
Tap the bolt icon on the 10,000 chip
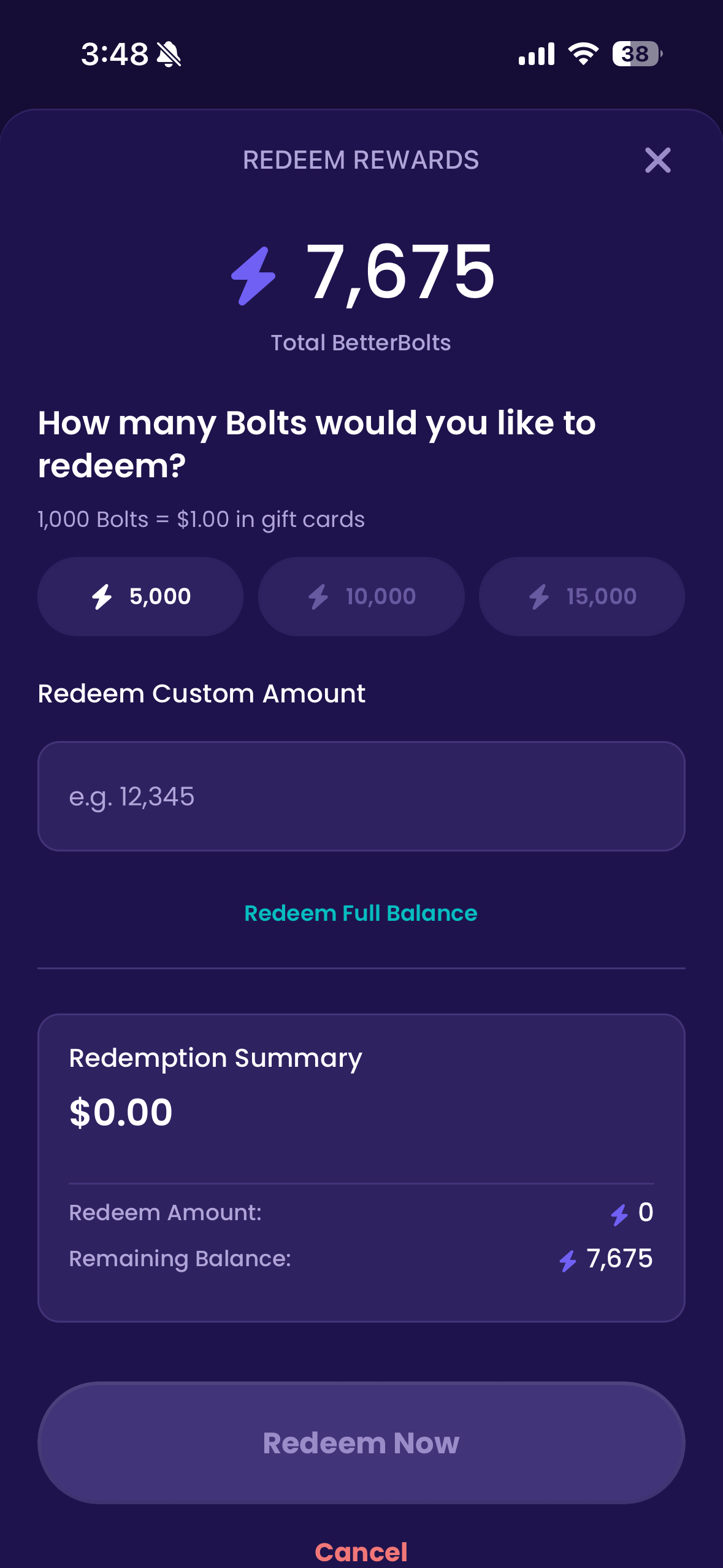tap(318, 596)
